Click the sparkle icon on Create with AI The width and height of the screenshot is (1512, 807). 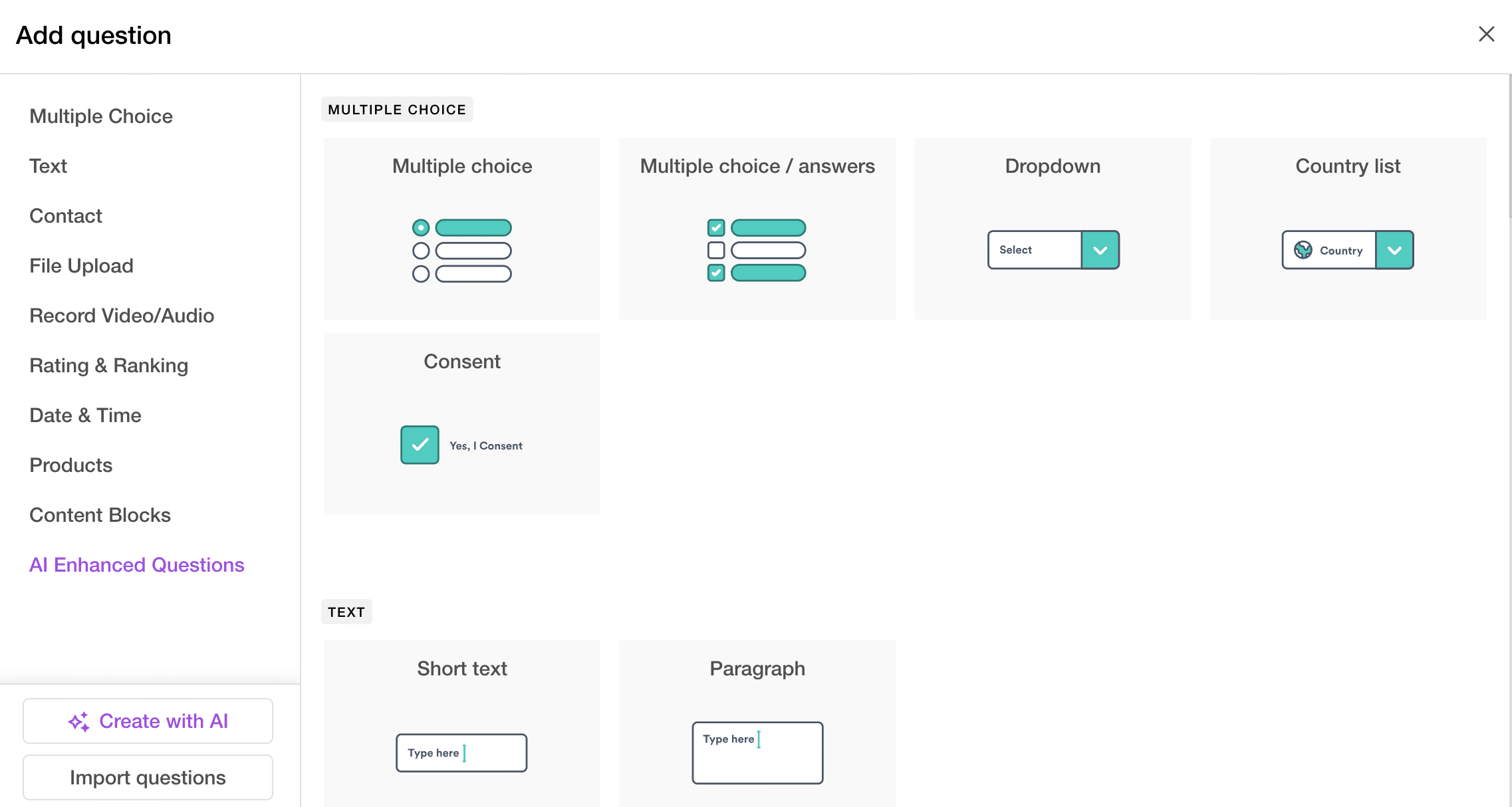coord(78,721)
